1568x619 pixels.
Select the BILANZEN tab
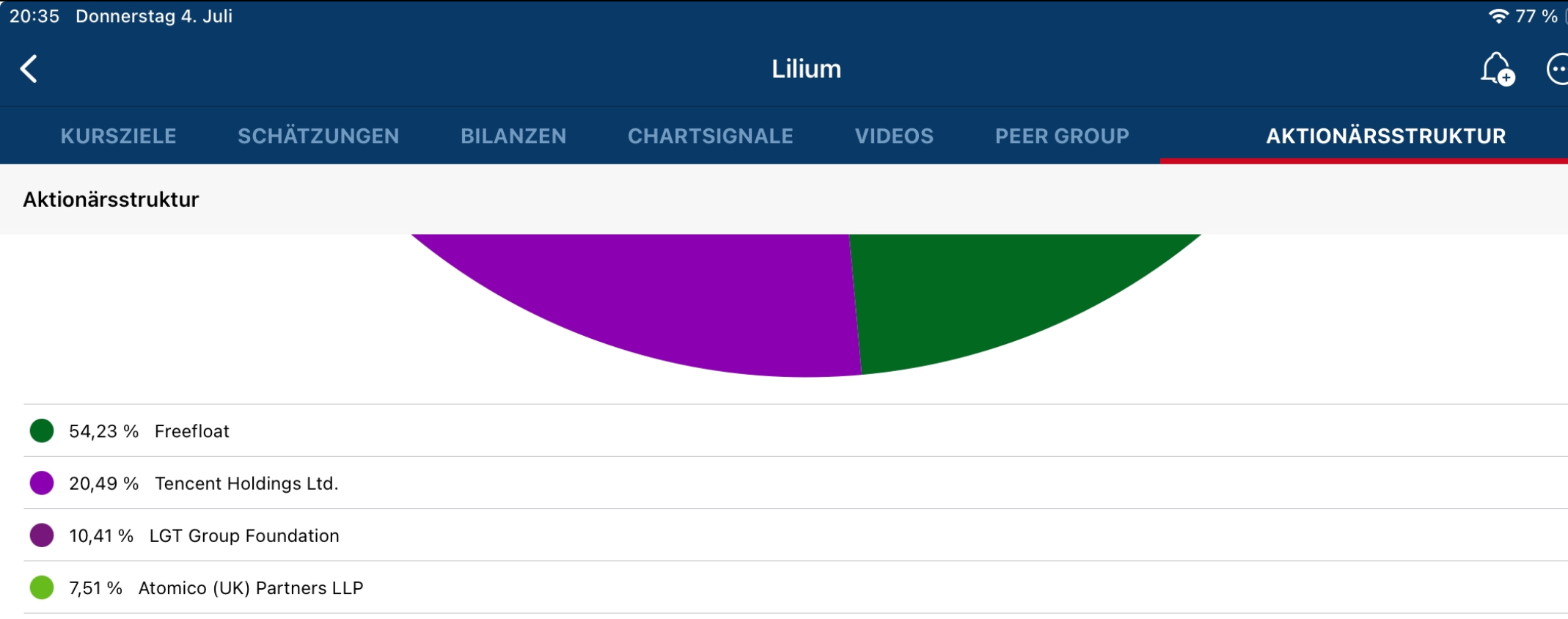(x=513, y=136)
